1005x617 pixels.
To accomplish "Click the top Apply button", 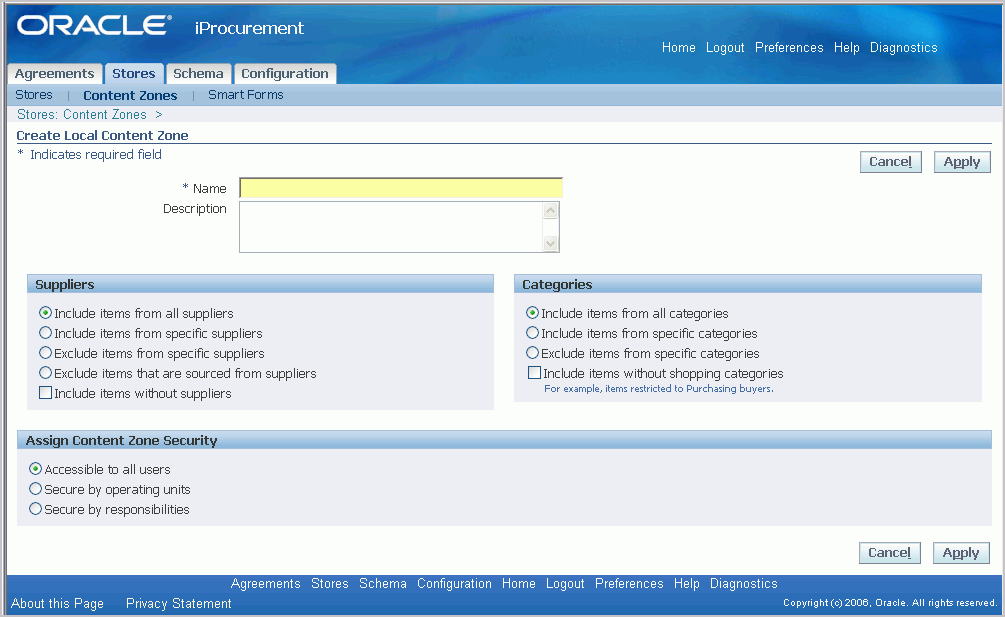I will [x=962, y=162].
